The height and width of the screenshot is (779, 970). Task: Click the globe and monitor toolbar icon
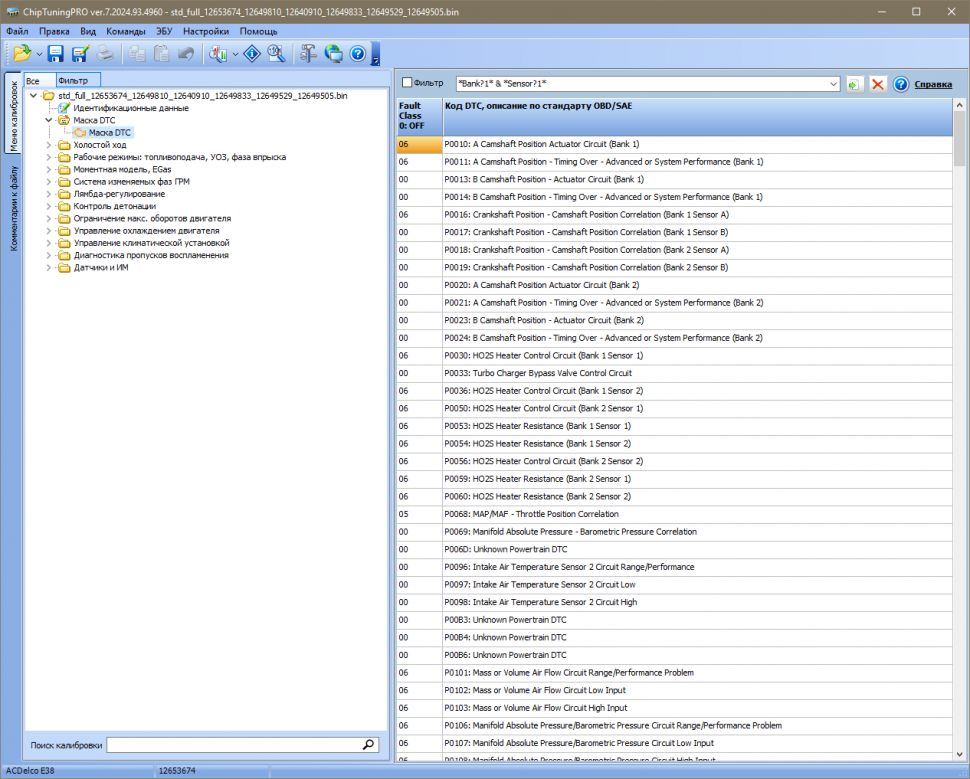pos(333,54)
